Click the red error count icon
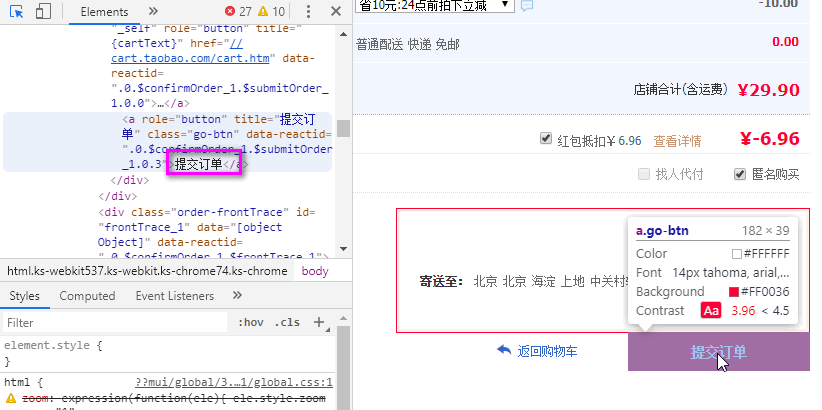The height and width of the screenshot is (410, 822). (230, 11)
